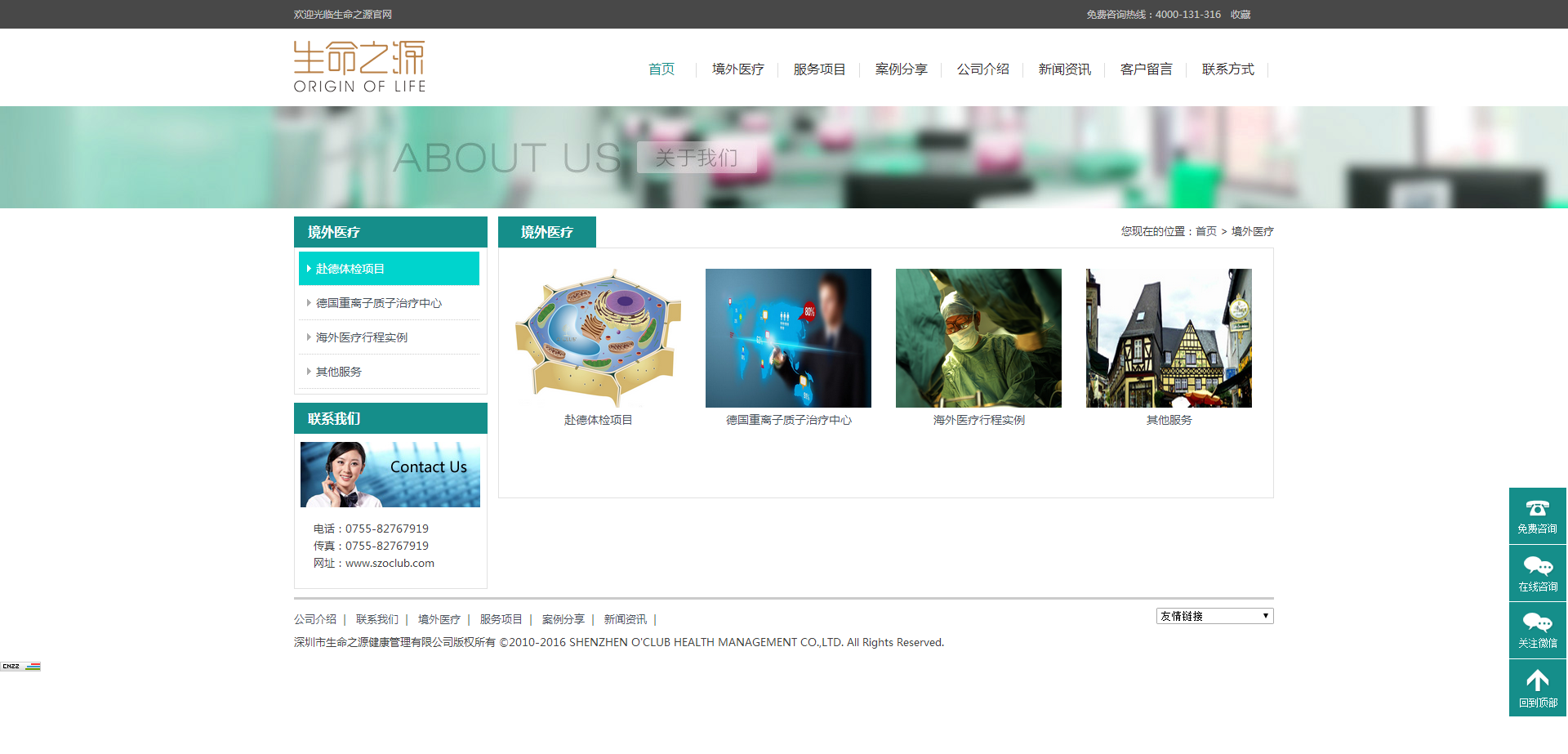This screenshot has height=754, width=1568.
Task: Click the 收藏 link in top bar
Action: 1241,15
